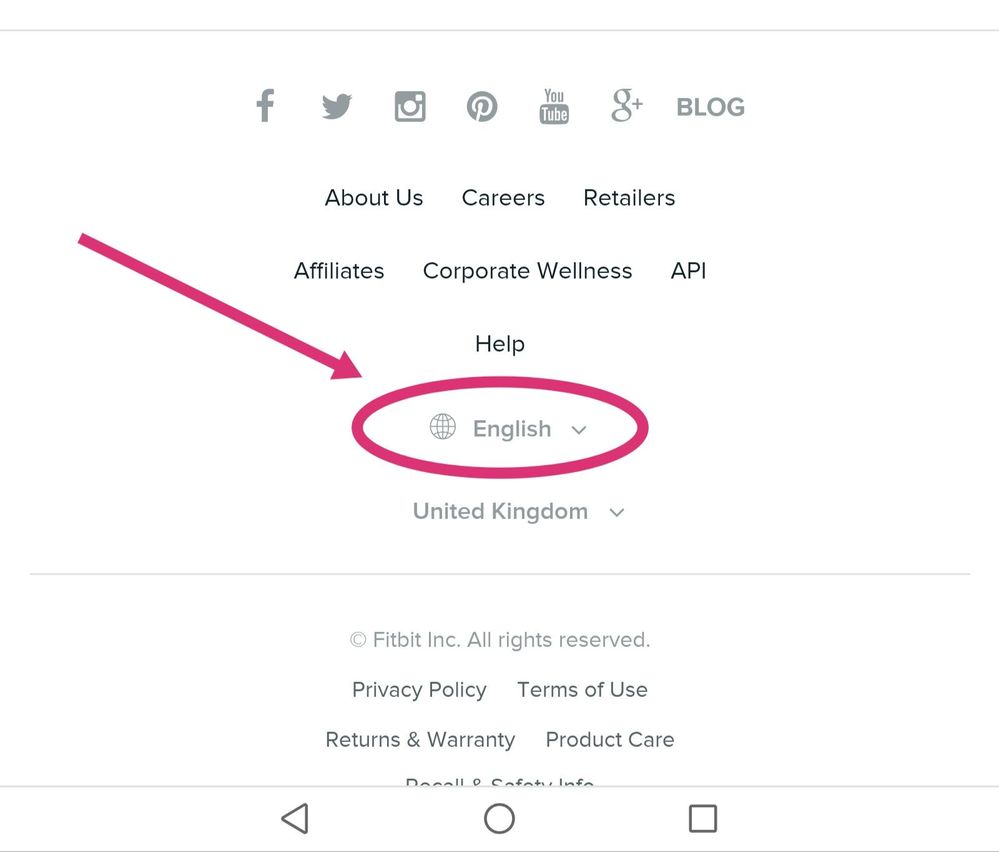Viewport: 999px width, 852px height.
Task: Visit the Corporate Wellness page
Action: (528, 271)
